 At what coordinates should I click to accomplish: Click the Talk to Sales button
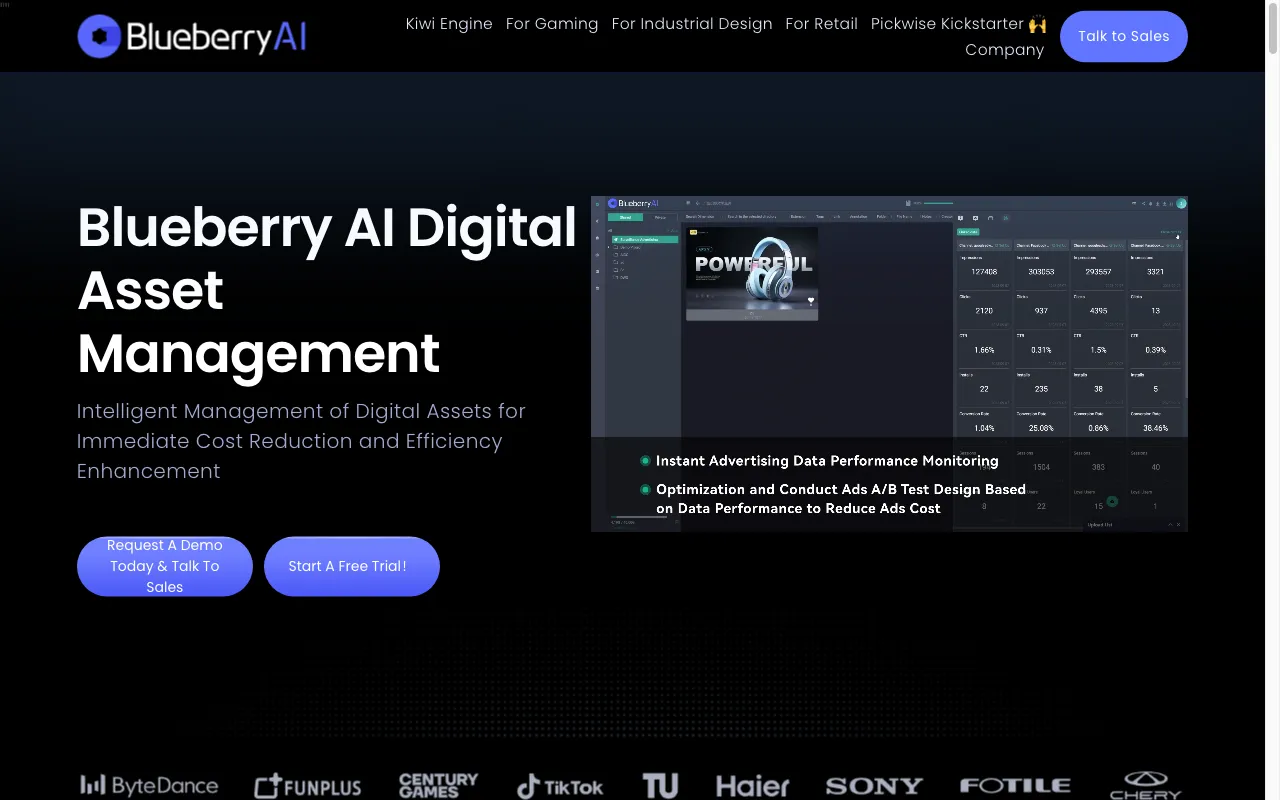coord(1124,36)
